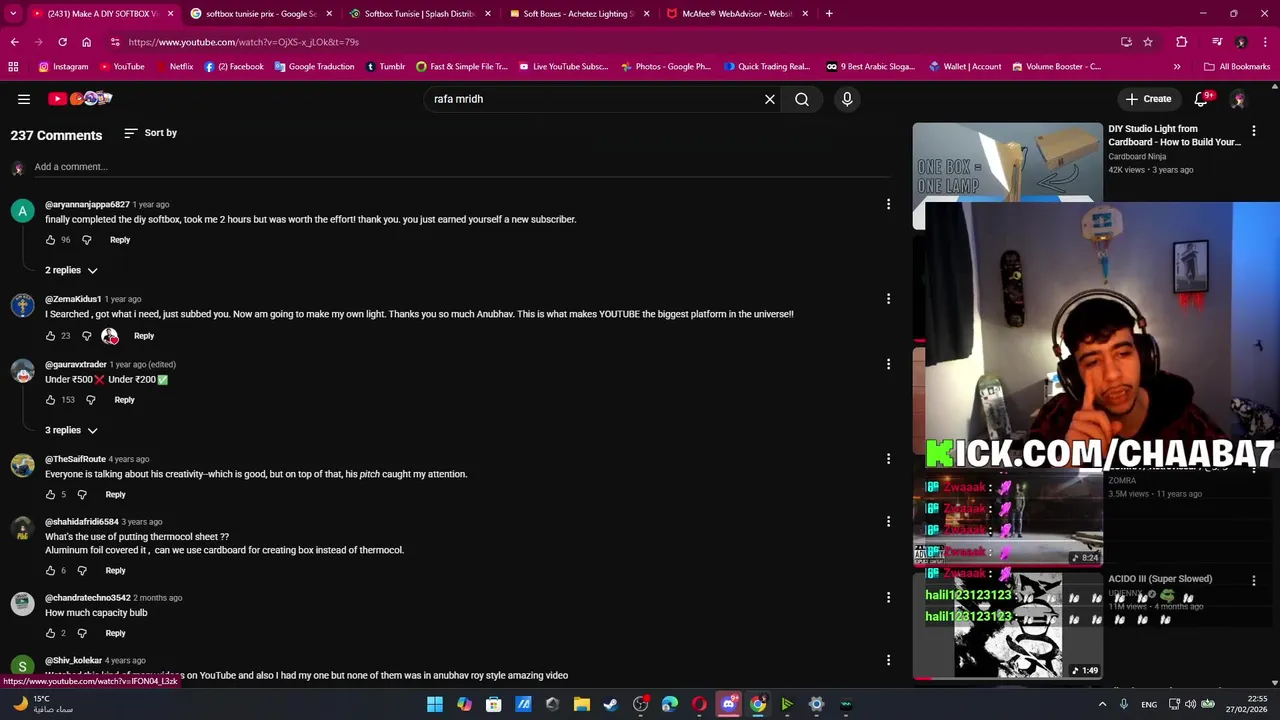Dislike ZemaKidus1's comment
This screenshot has width=1280, height=720.
pyautogui.click(x=86, y=336)
